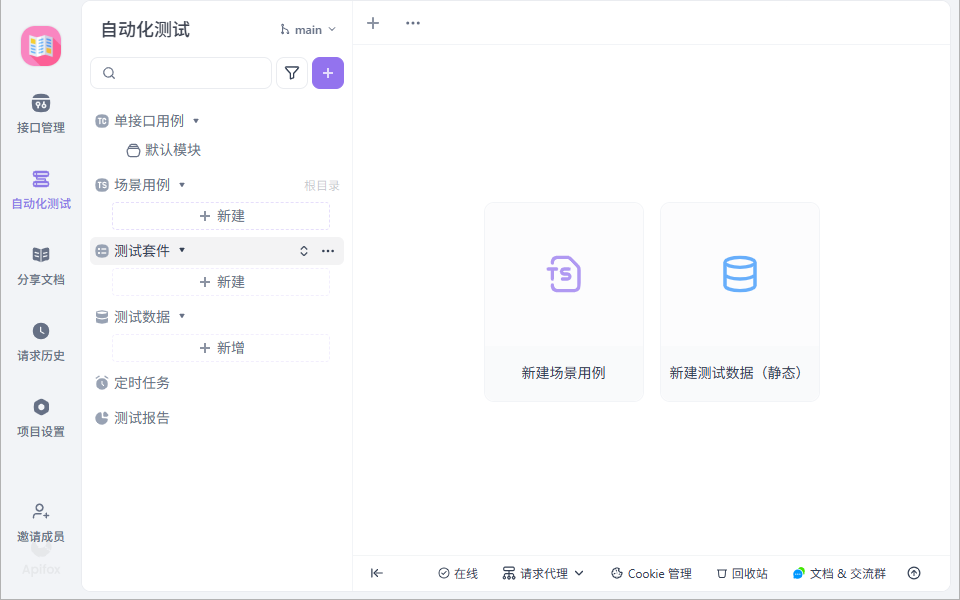
Task: Click the plus icon to open new tab
Action: coord(373,23)
